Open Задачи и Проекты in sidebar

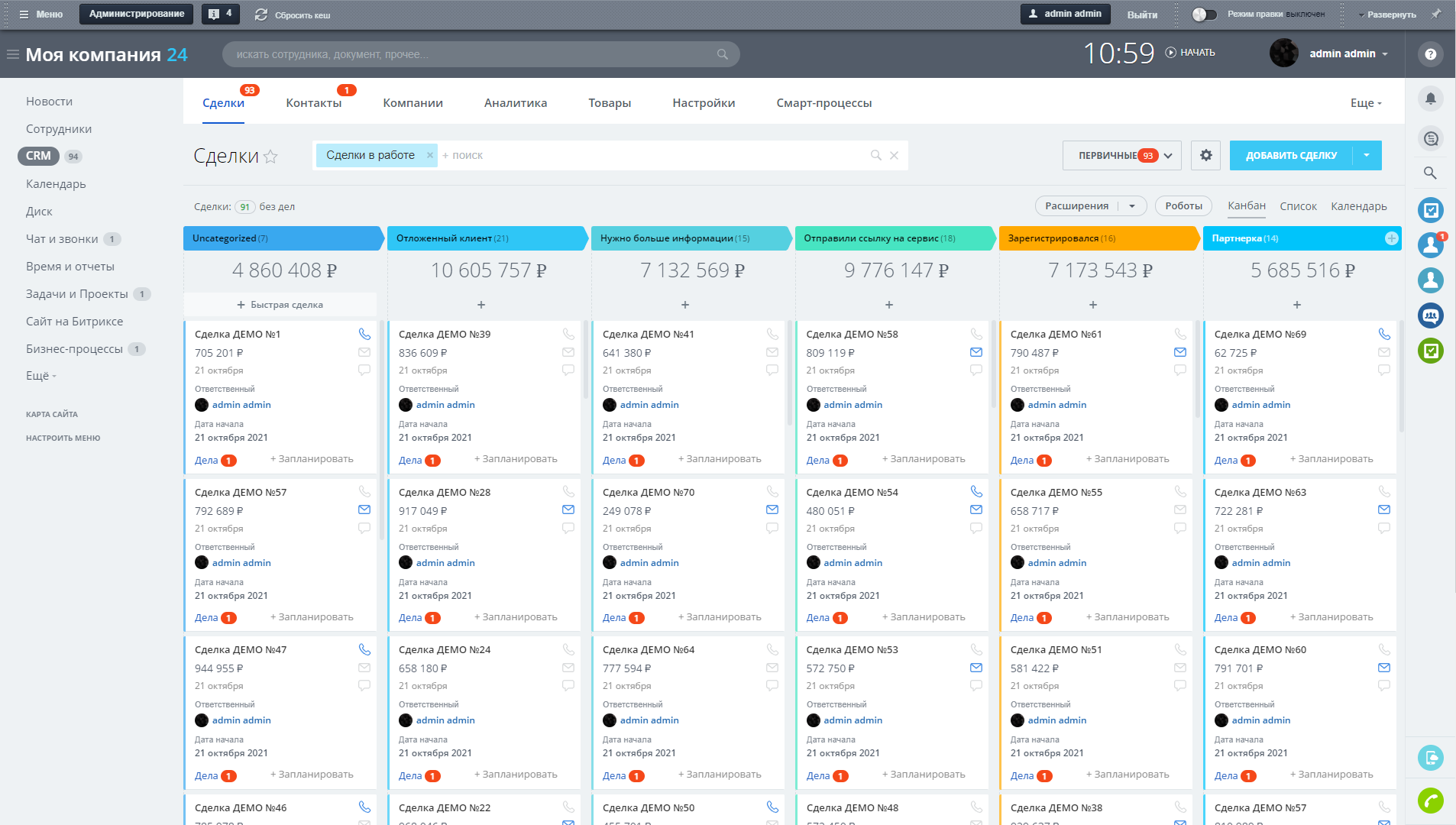[77, 294]
